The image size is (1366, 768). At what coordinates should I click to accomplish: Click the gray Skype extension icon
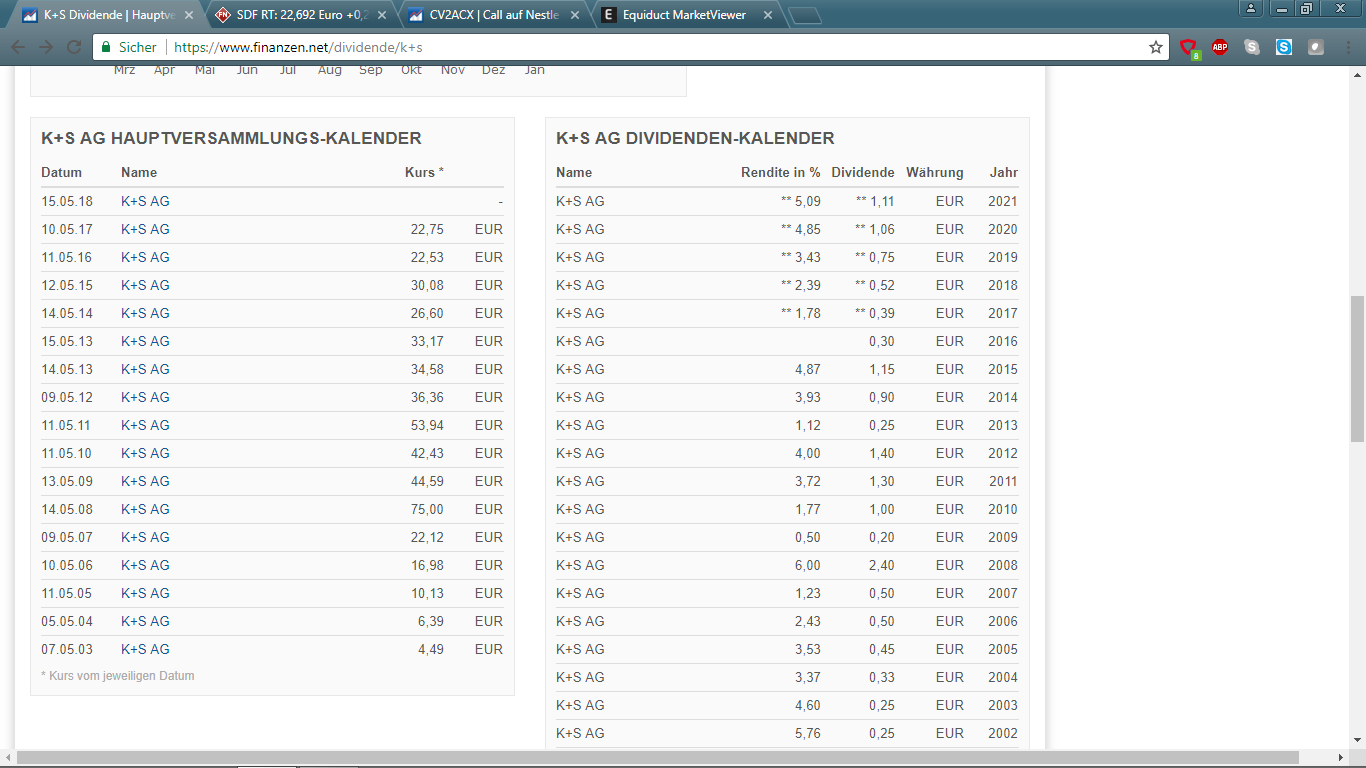(x=1252, y=47)
